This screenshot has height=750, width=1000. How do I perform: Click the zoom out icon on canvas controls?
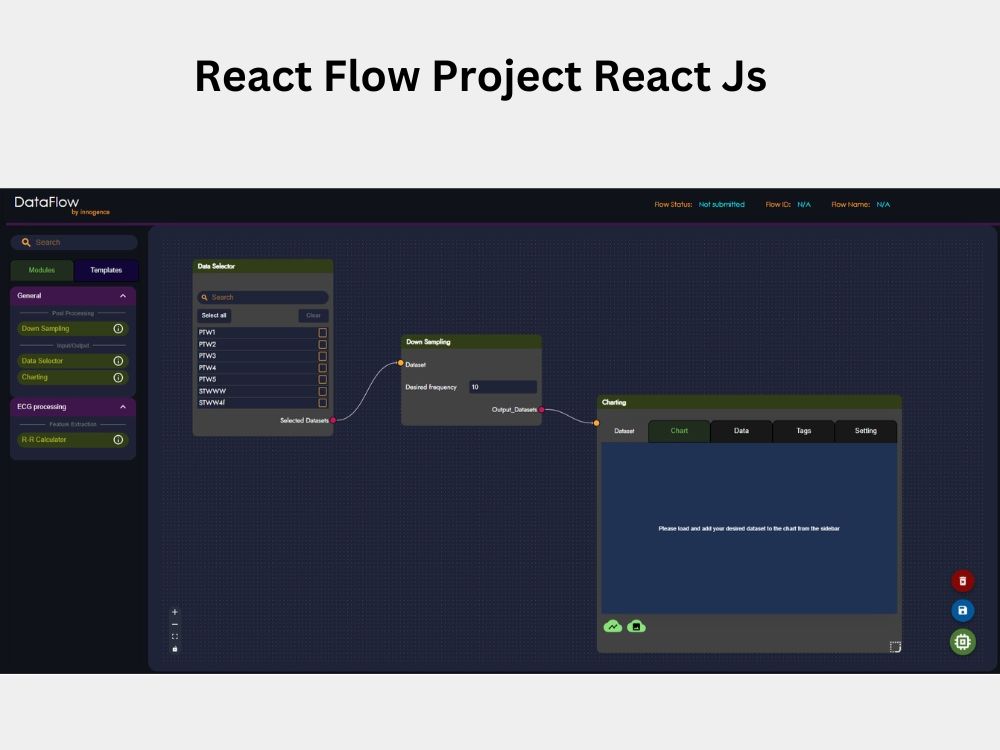tap(176, 624)
